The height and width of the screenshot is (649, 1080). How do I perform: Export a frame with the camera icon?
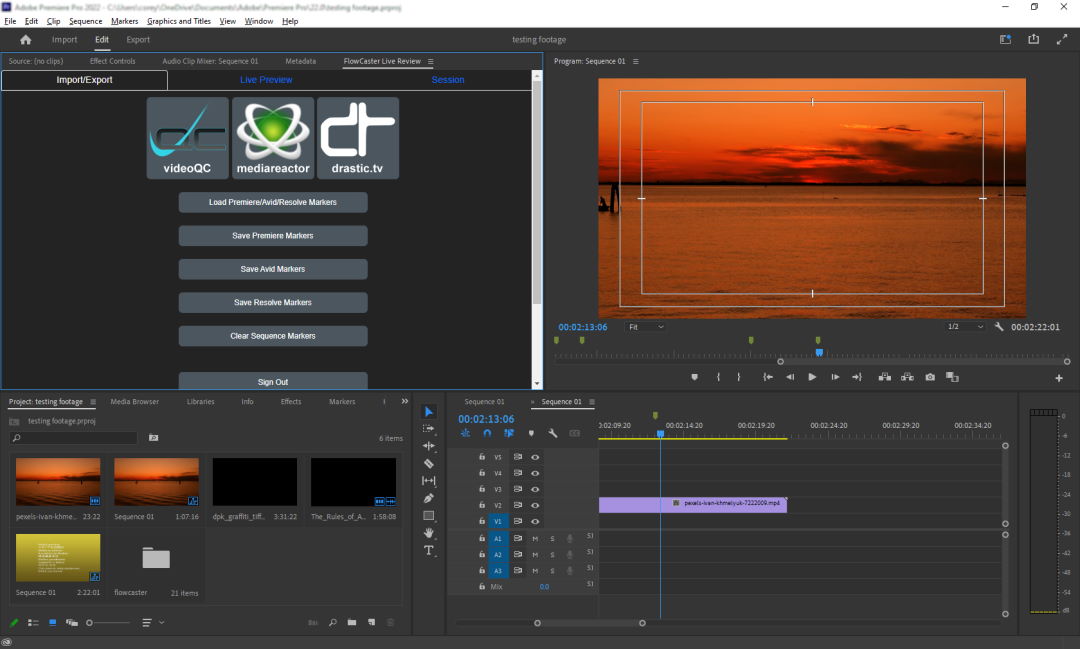930,378
